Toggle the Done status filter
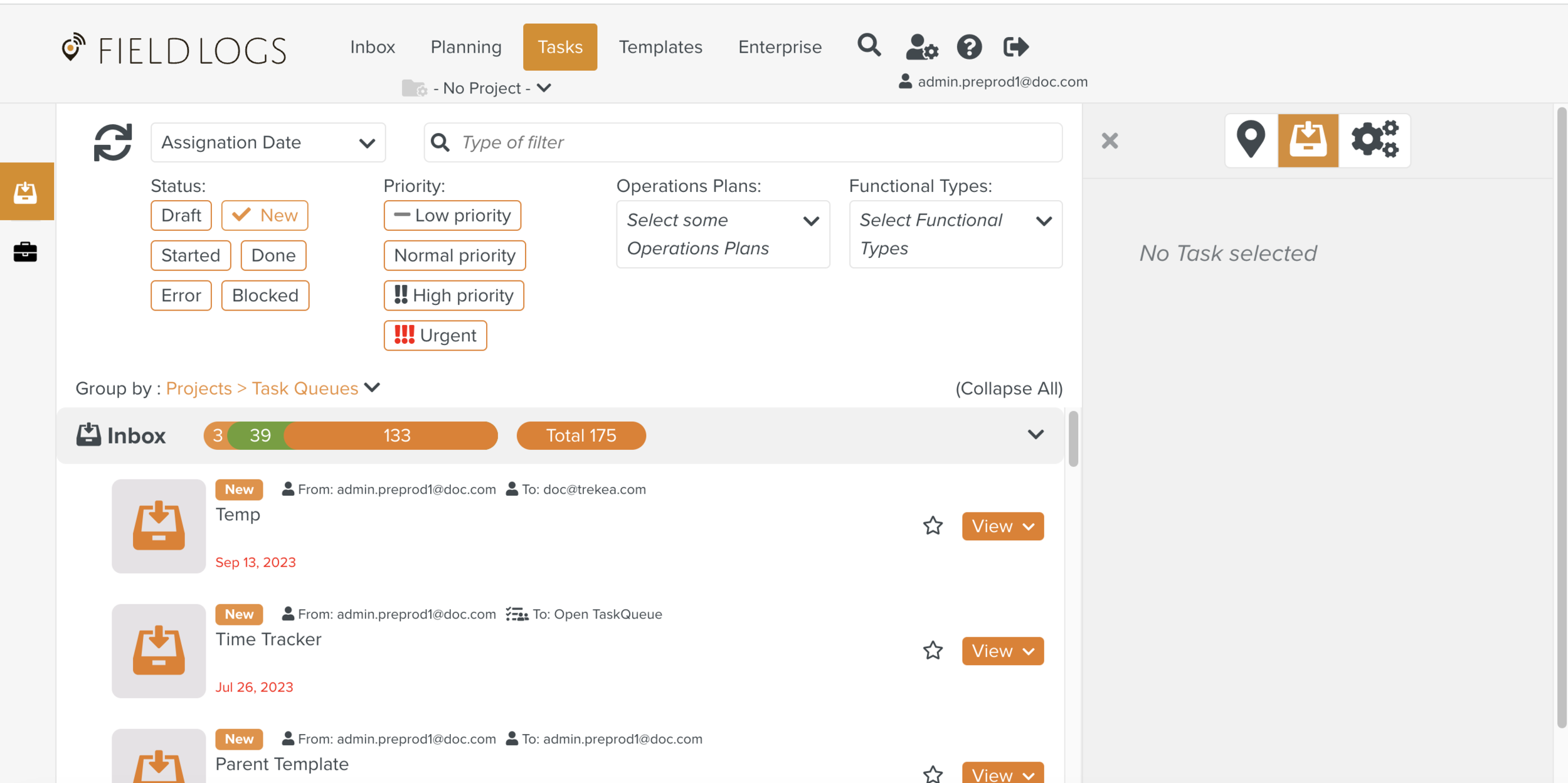This screenshot has width=1568, height=783. click(273, 255)
